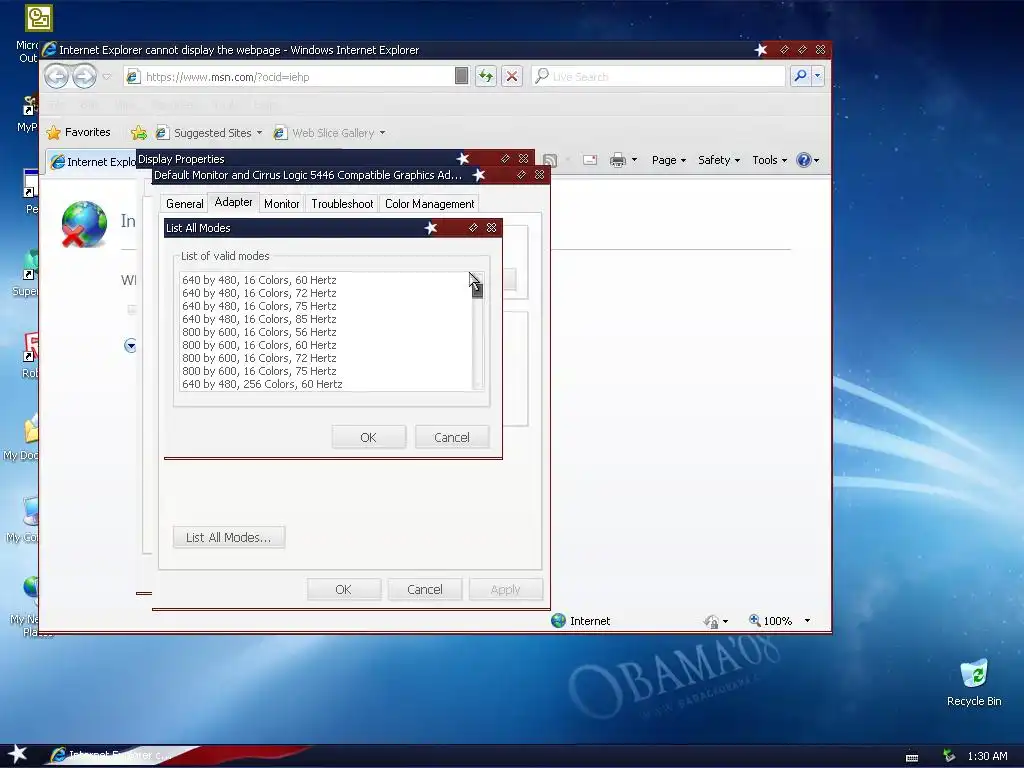Click the Live Search input box
The width and height of the screenshot is (1024, 768).
(658, 76)
